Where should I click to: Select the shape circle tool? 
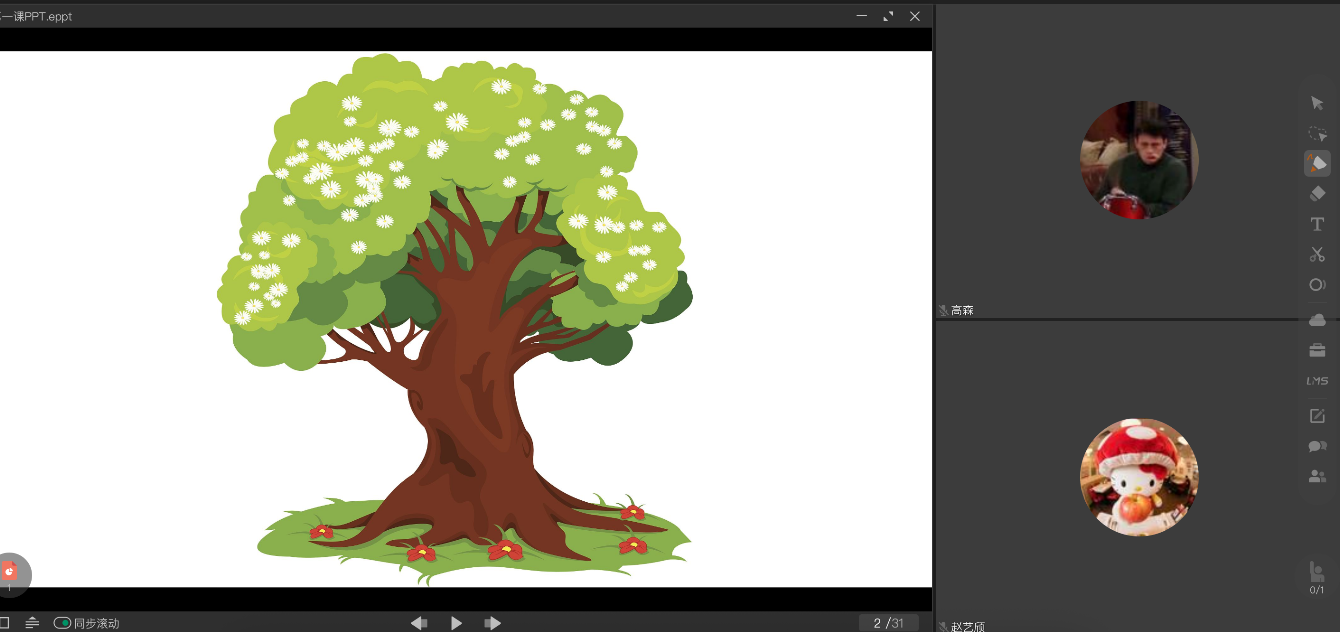pyautogui.click(x=1317, y=285)
